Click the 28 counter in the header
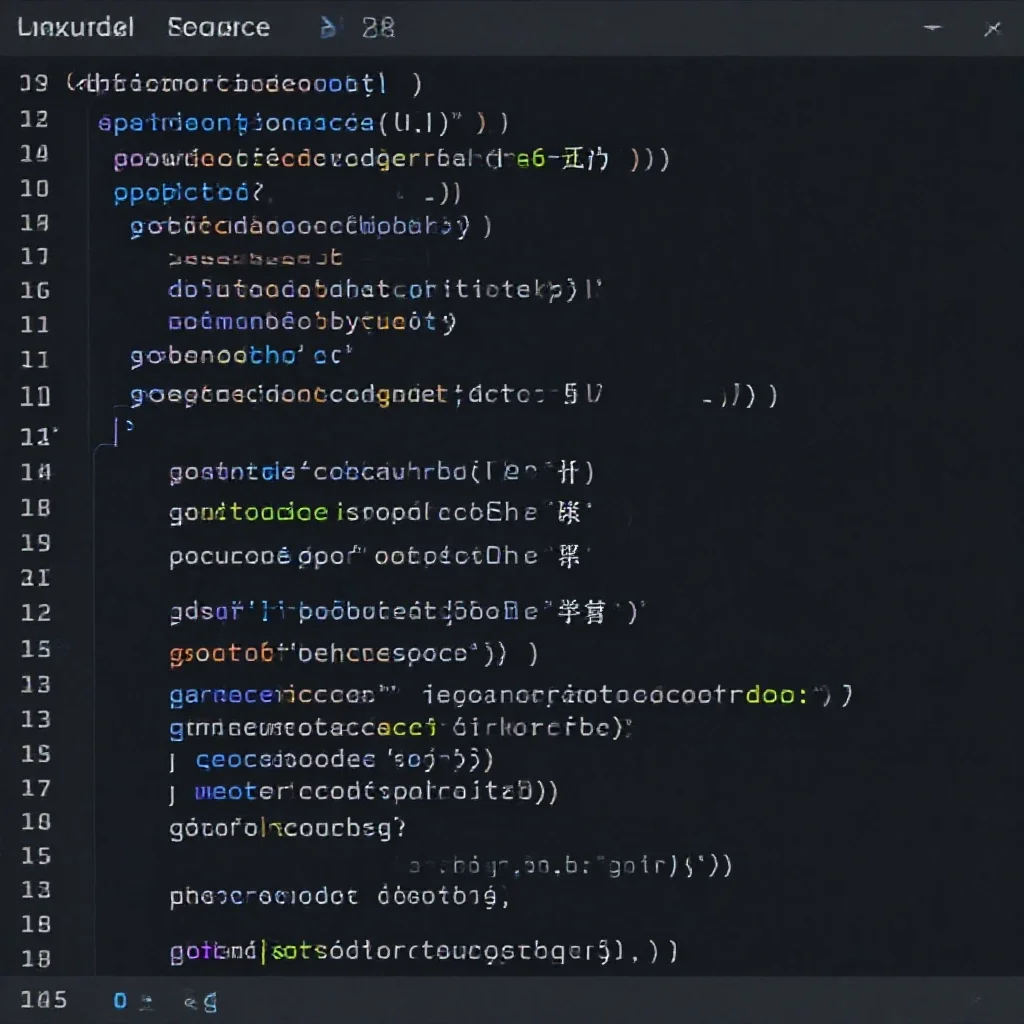Image resolution: width=1024 pixels, height=1024 pixels. point(378,27)
